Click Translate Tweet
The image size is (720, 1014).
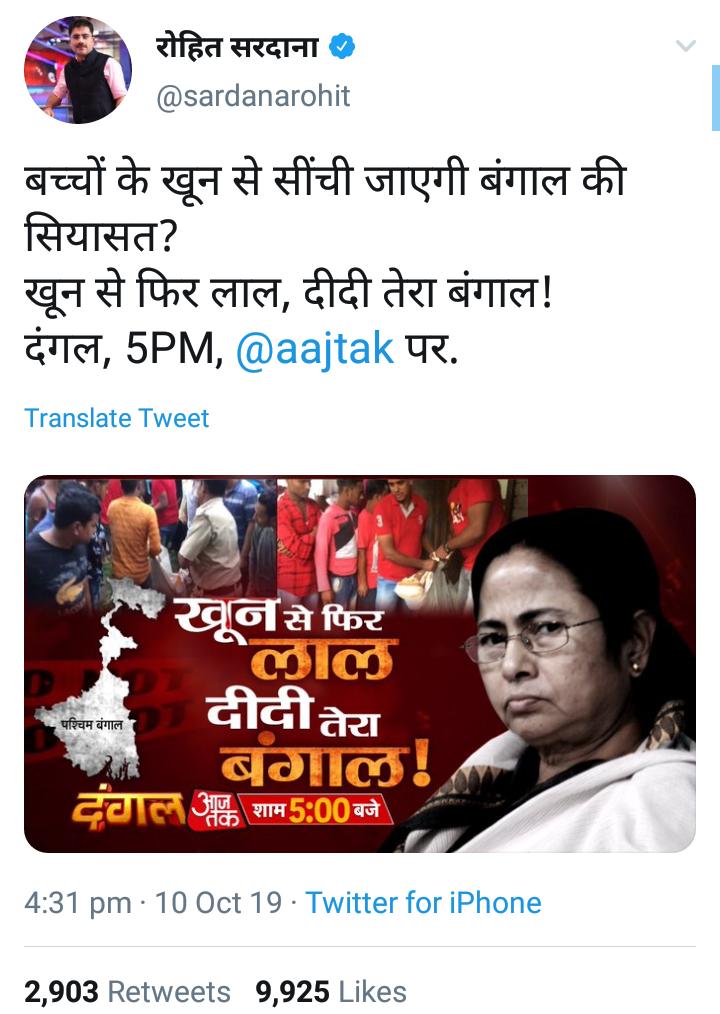(116, 418)
